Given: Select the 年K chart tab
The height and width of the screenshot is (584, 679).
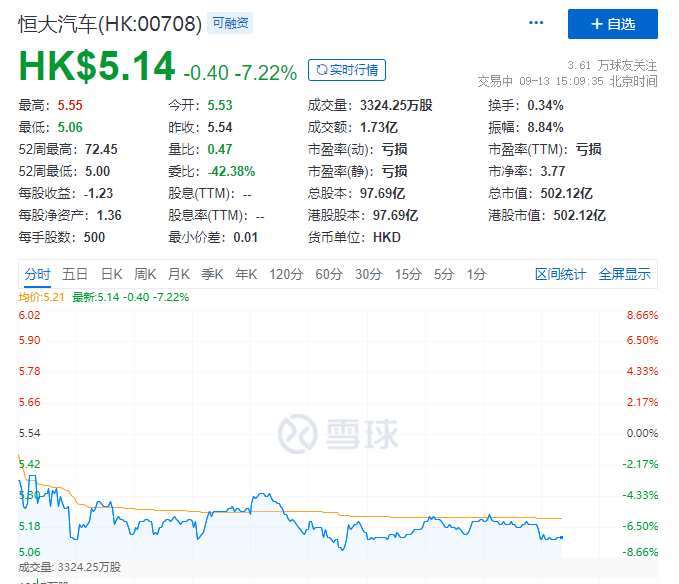Looking at the screenshot, I should (x=246, y=274).
